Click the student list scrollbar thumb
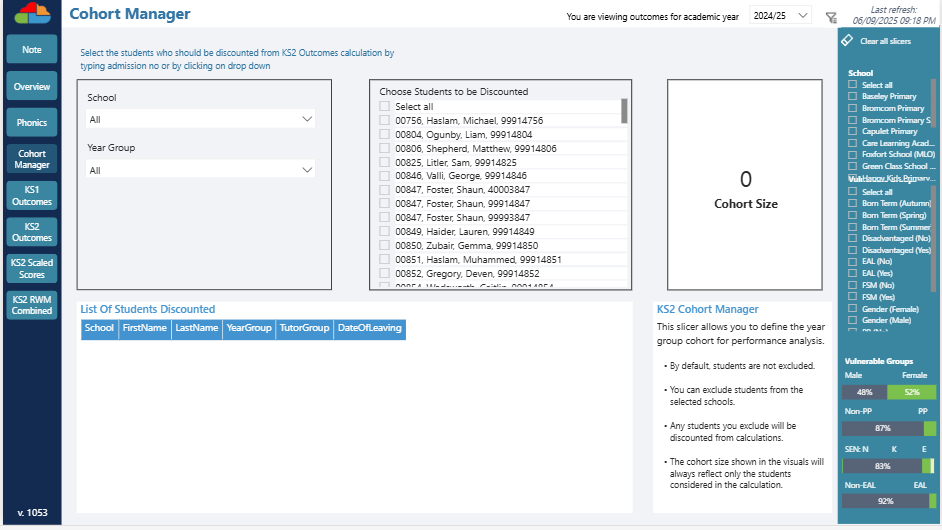 (x=624, y=110)
